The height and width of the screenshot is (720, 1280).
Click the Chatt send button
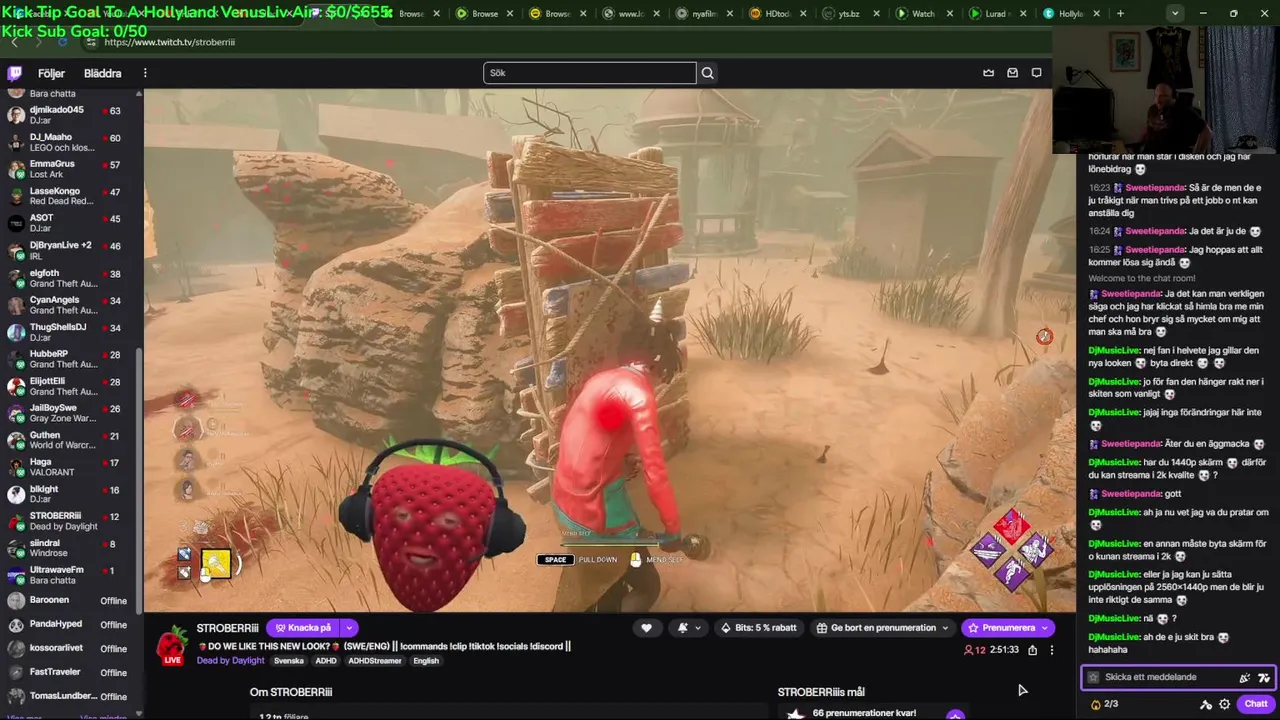coord(1256,704)
